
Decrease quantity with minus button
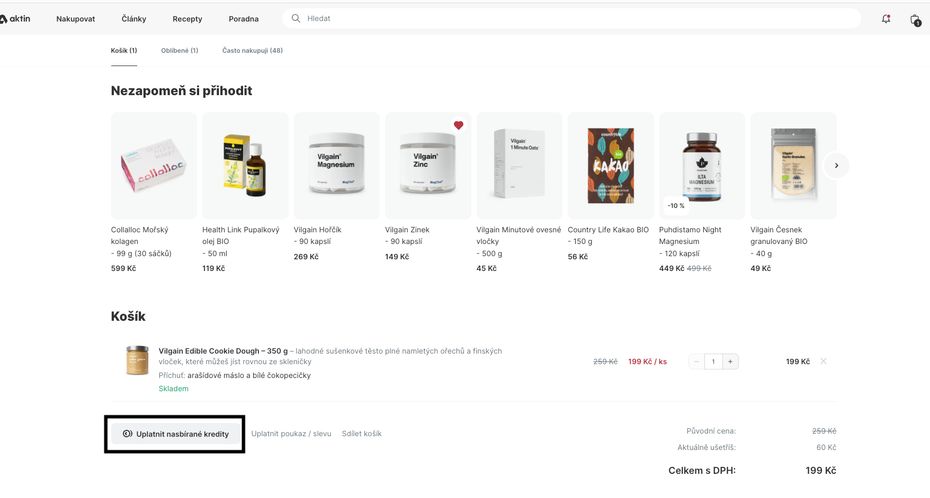pyautogui.click(x=696, y=361)
